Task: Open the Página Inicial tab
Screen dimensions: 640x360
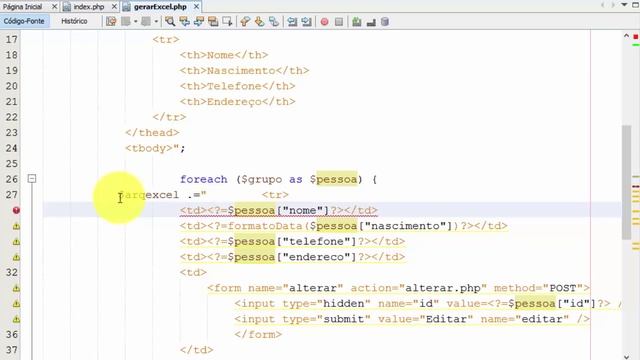Action: 22,7
